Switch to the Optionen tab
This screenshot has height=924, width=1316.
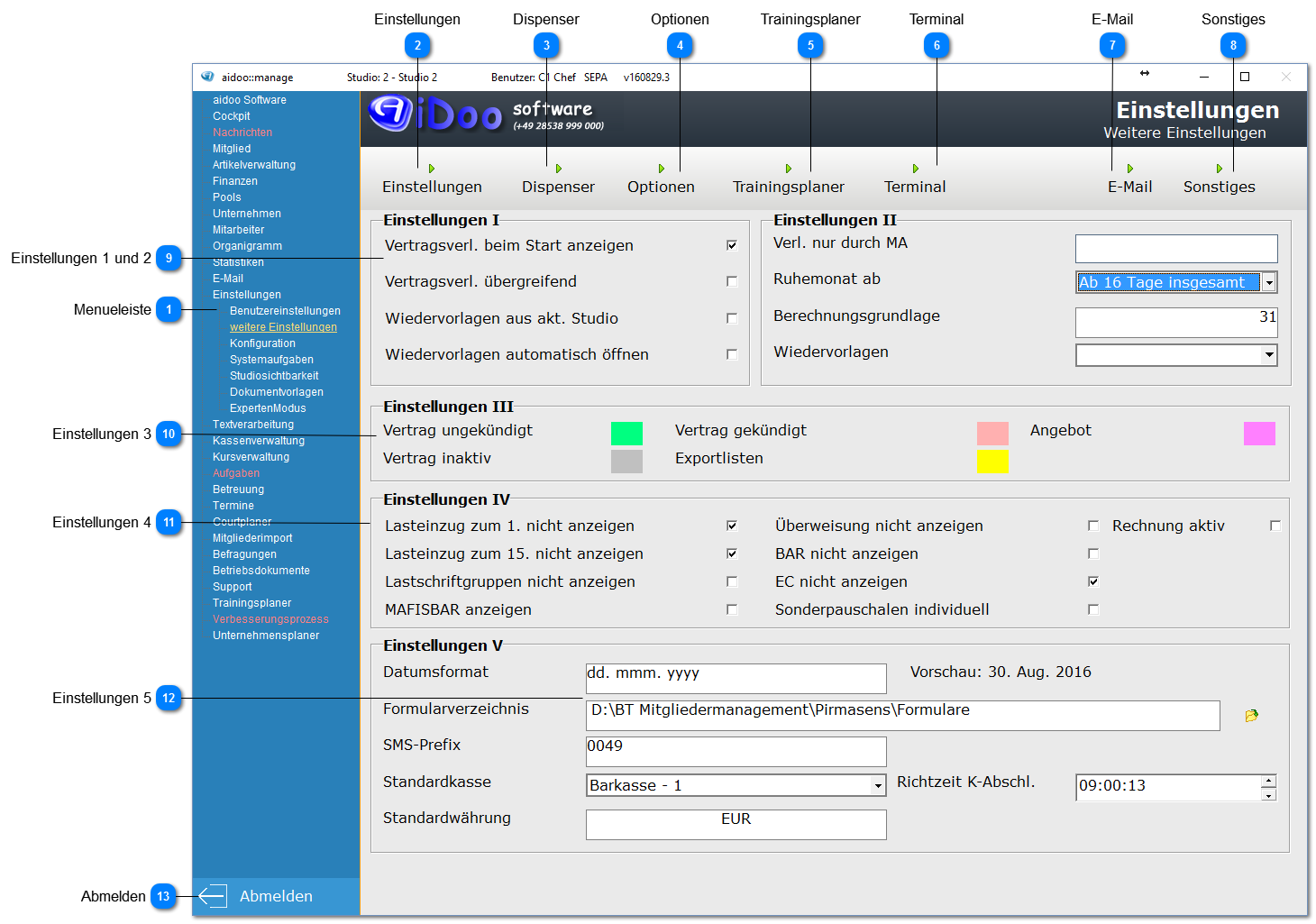click(661, 187)
